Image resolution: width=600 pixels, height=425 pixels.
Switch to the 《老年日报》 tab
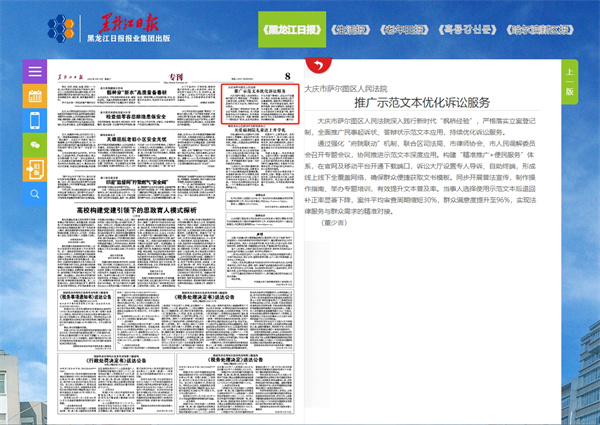[404, 30]
